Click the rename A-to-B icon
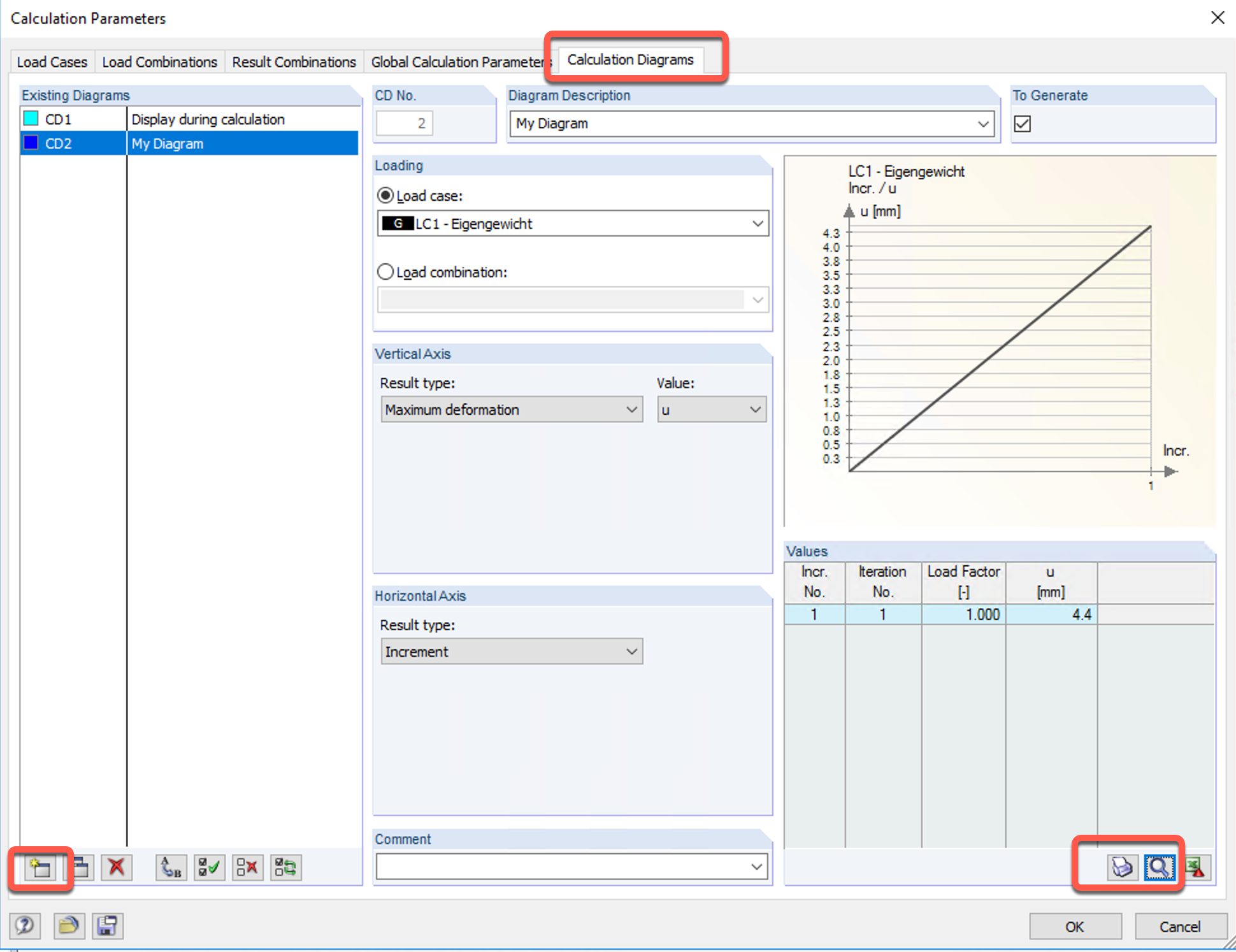1236x952 pixels. (x=171, y=867)
